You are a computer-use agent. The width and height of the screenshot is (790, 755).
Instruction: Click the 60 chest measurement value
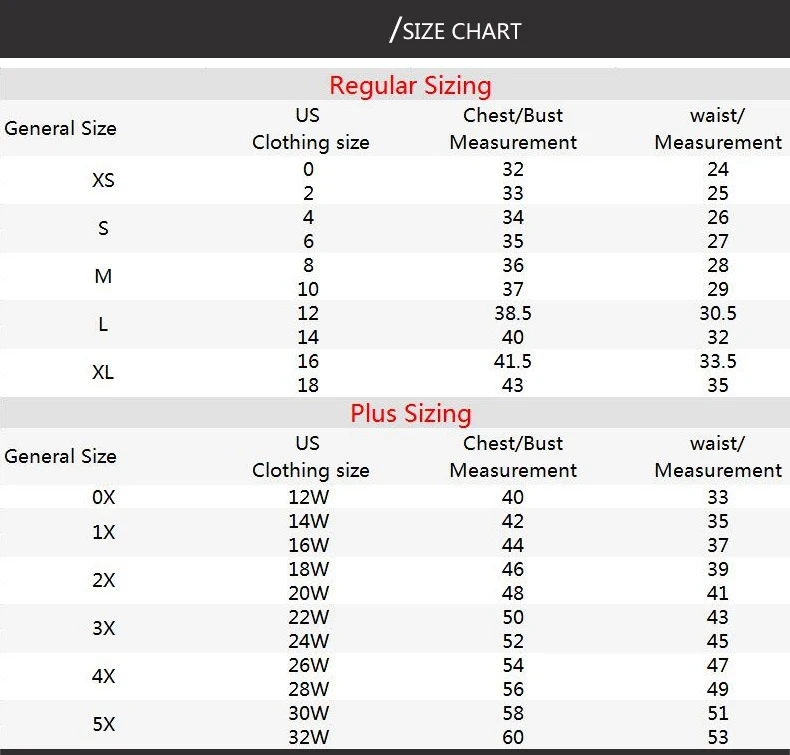[513, 737]
